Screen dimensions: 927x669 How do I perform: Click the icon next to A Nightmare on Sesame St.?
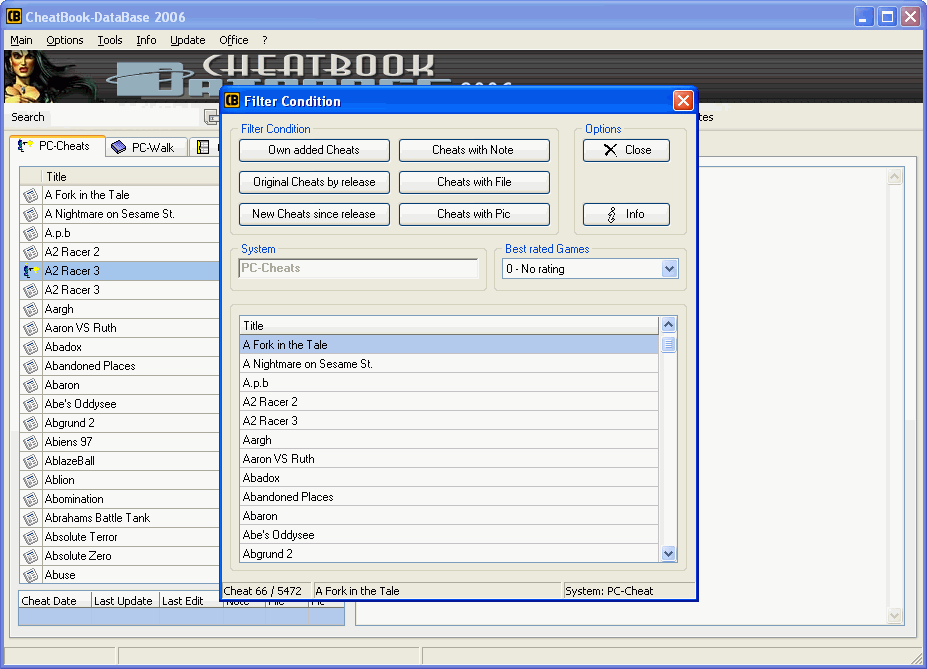point(30,214)
